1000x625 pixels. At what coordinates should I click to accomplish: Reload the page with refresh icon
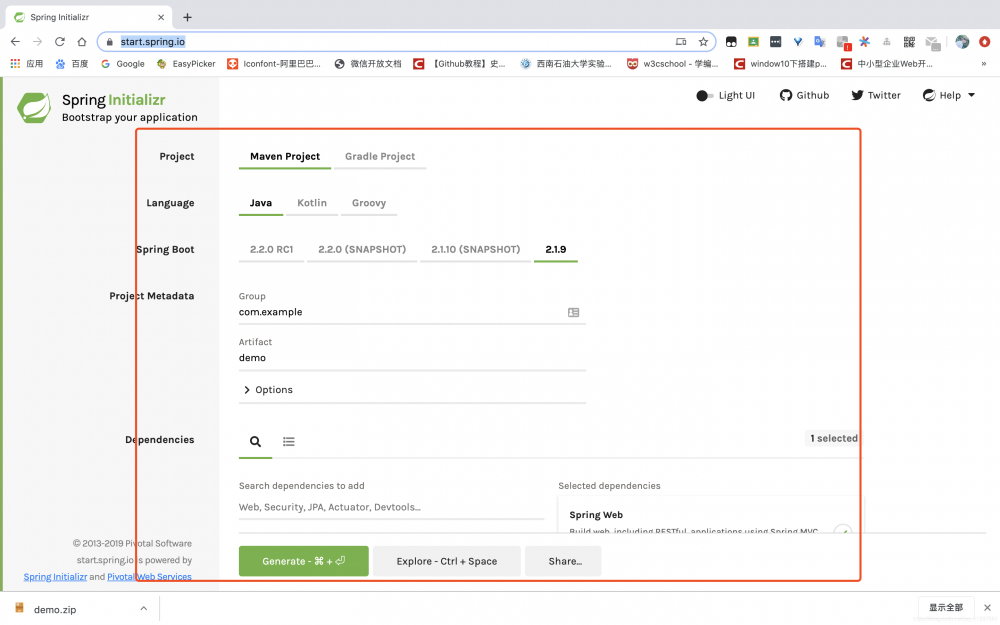click(60, 42)
